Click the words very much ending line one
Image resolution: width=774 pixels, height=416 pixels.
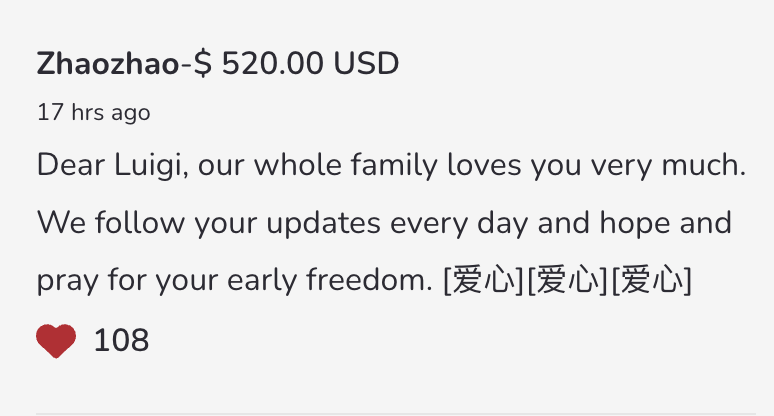[x=668, y=165]
